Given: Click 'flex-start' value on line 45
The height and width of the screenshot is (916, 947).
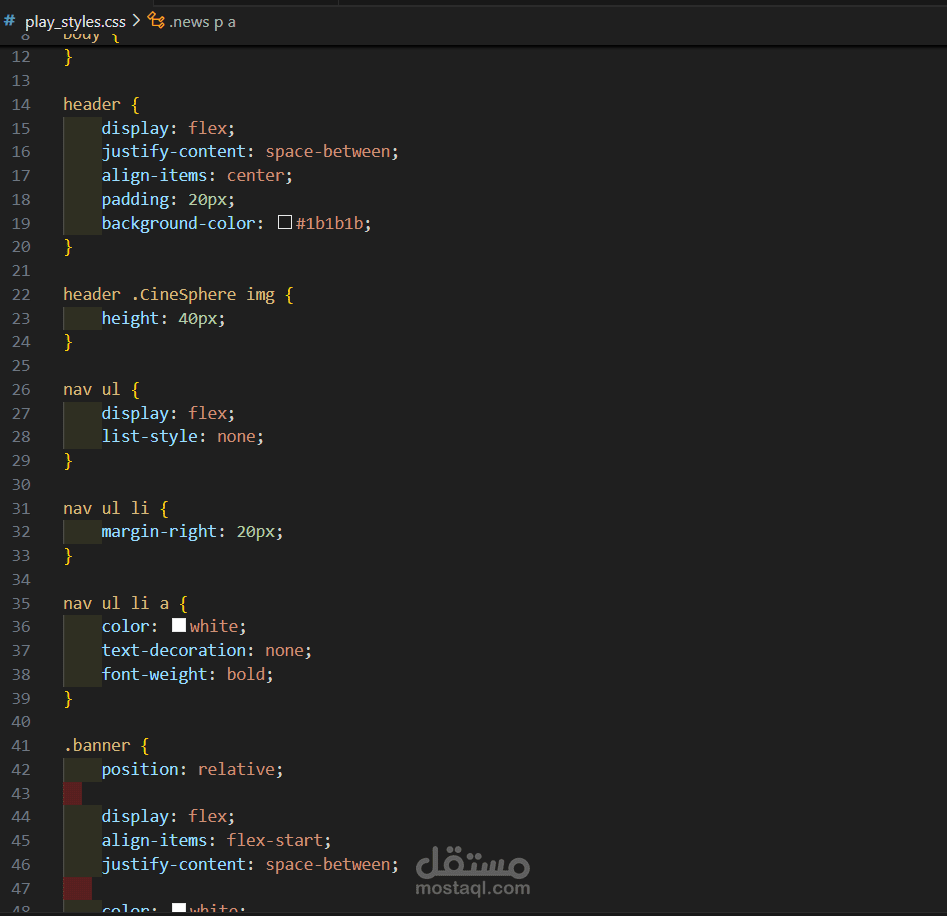Looking at the screenshot, I should [275, 841].
